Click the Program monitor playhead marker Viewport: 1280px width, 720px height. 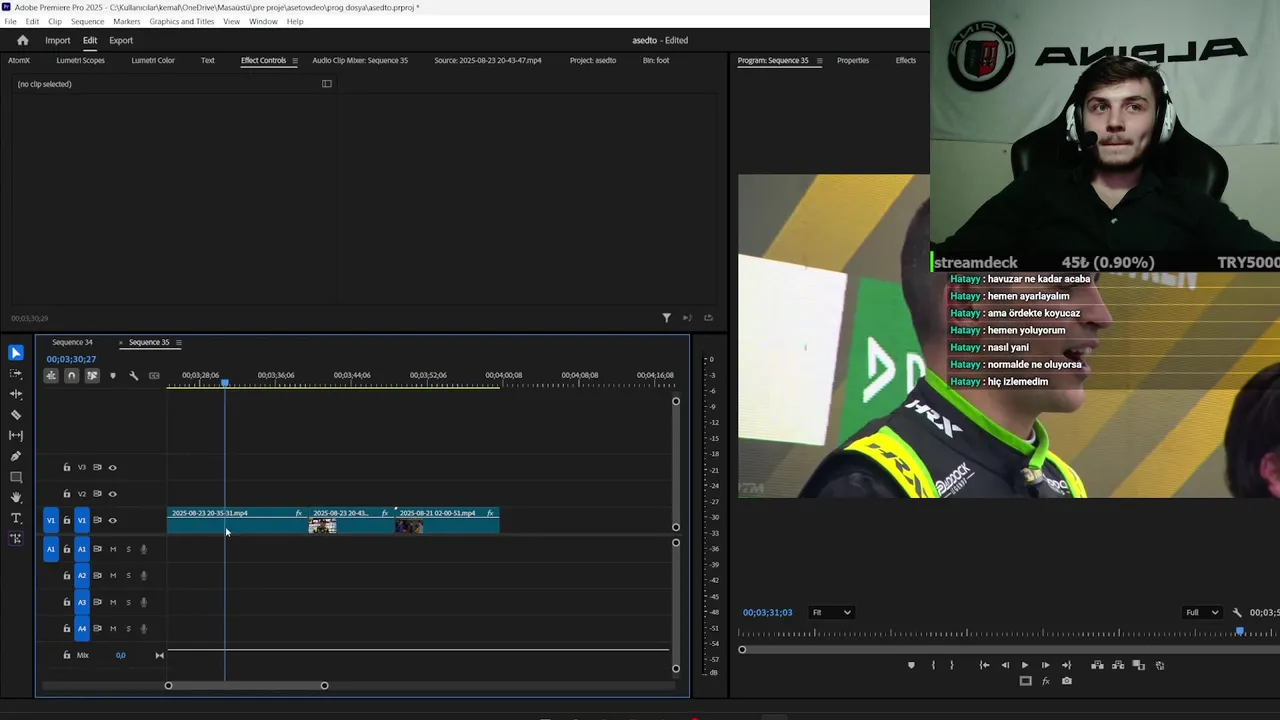[x=1240, y=632]
